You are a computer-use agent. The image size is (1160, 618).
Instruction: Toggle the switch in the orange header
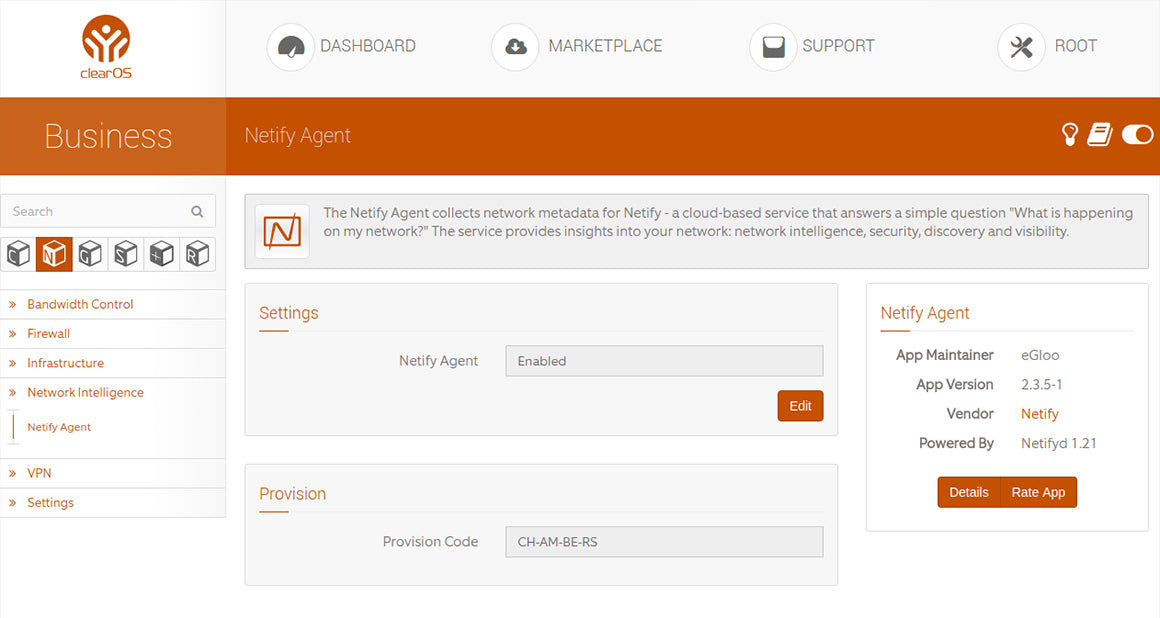click(x=1137, y=135)
